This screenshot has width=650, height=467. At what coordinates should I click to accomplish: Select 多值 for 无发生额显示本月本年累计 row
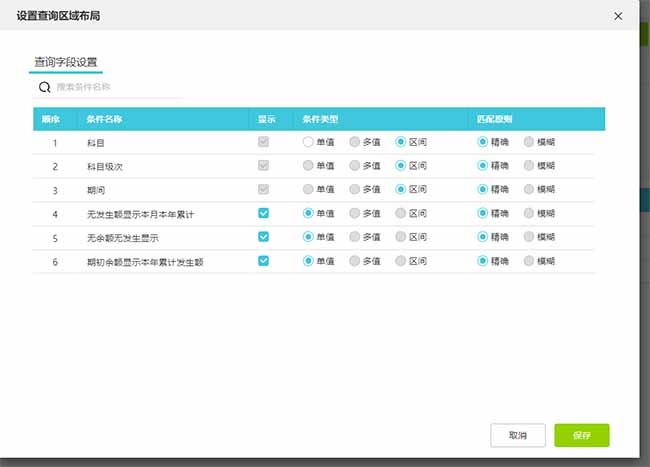[x=354, y=213]
